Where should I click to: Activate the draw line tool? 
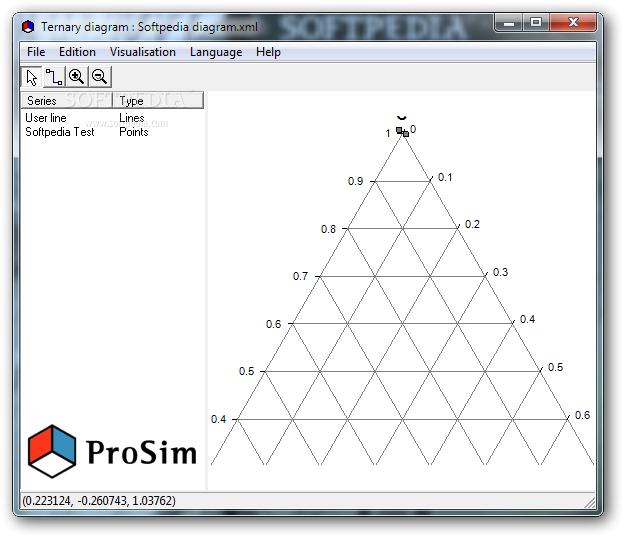(54, 77)
